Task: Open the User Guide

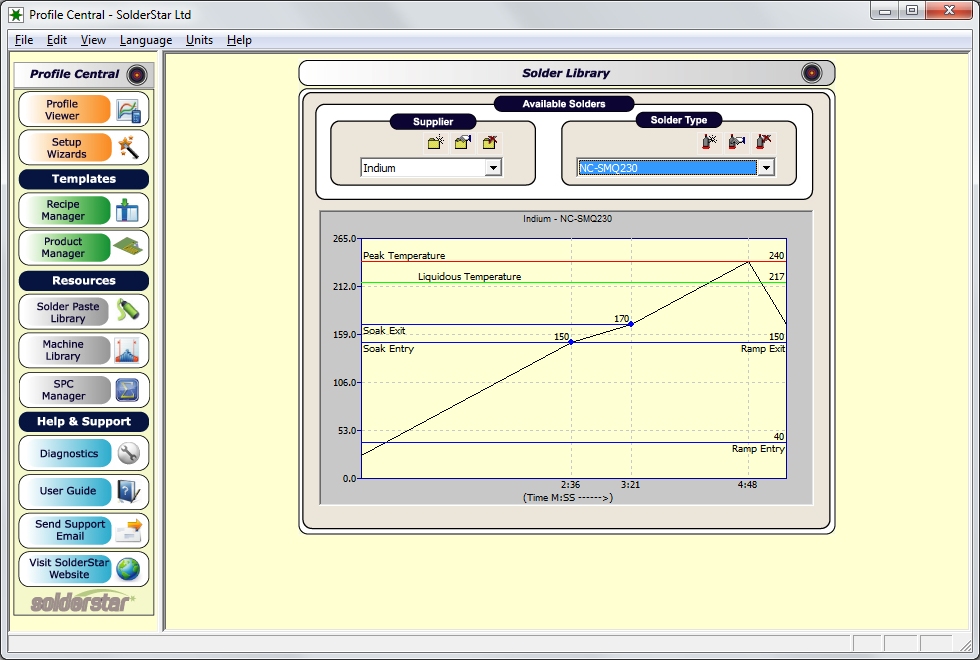Action: tap(84, 491)
